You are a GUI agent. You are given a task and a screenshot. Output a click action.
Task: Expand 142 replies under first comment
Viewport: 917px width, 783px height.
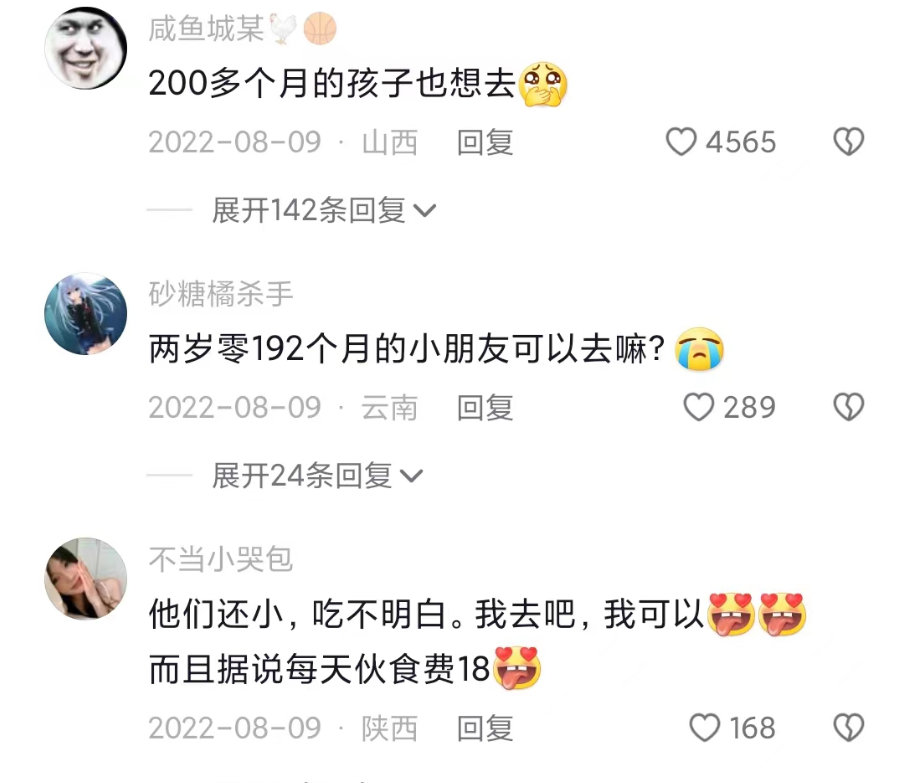tap(323, 211)
